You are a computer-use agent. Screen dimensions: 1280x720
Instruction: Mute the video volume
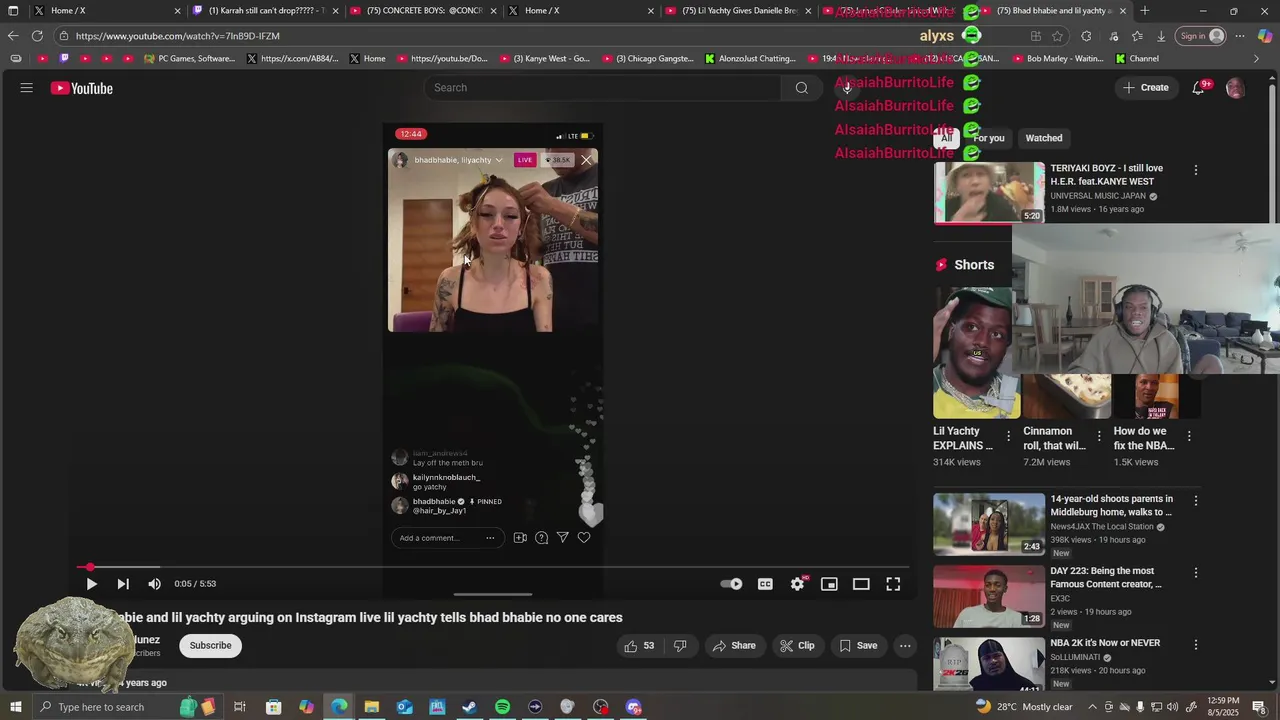click(x=154, y=584)
